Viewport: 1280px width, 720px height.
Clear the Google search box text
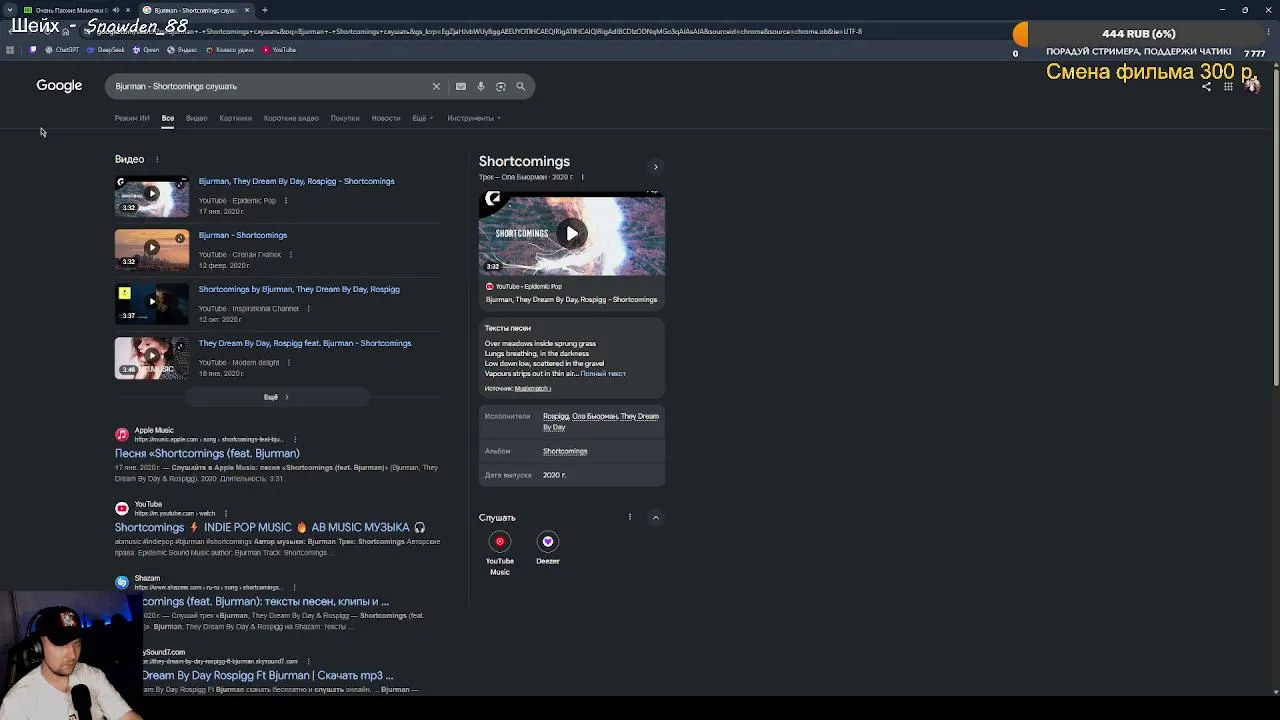tap(436, 86)
